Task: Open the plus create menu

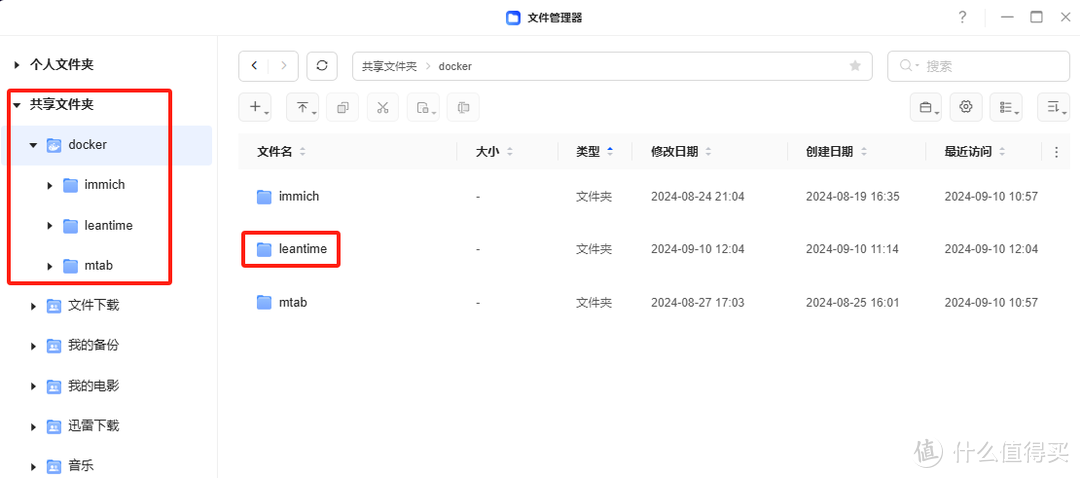Action: 255,107
